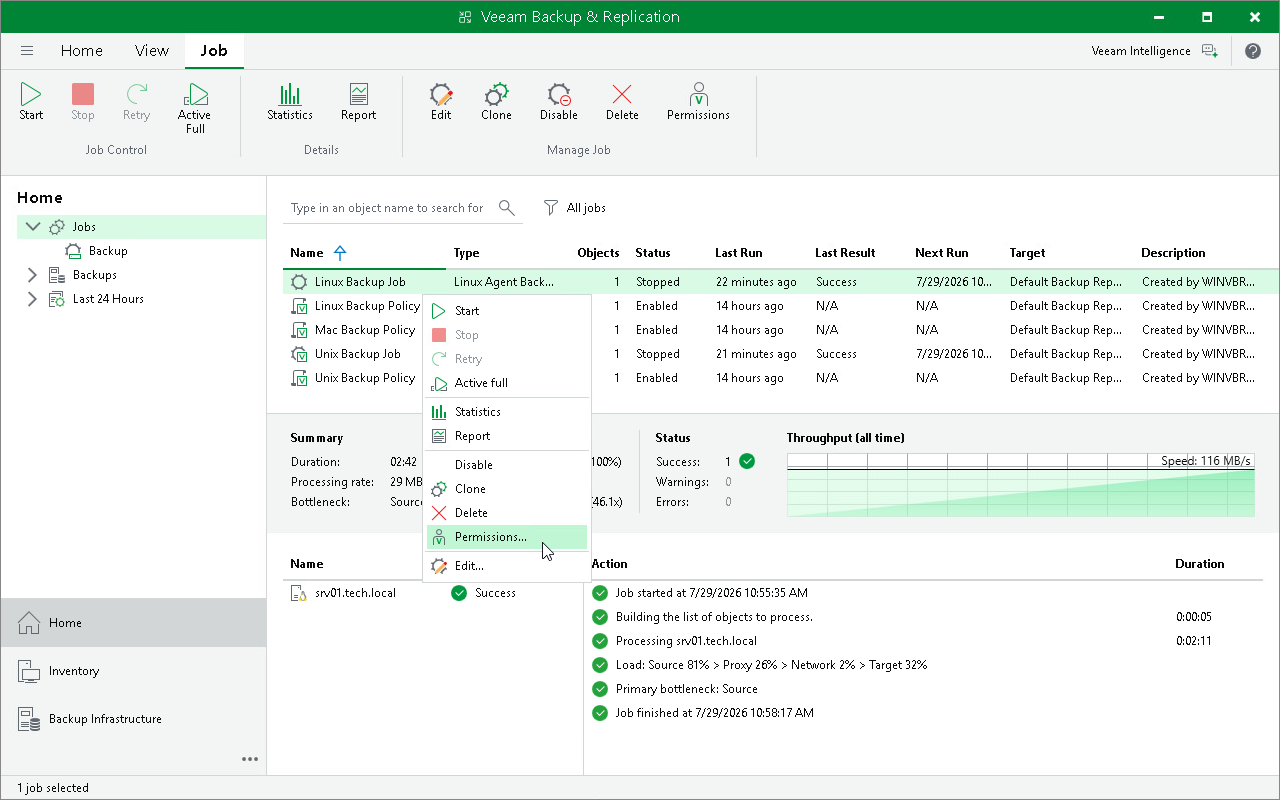The height and width of the screenshot is (800, 1280).
Task: Choose Active full in the context menu
Action: [x=507, y=383]
